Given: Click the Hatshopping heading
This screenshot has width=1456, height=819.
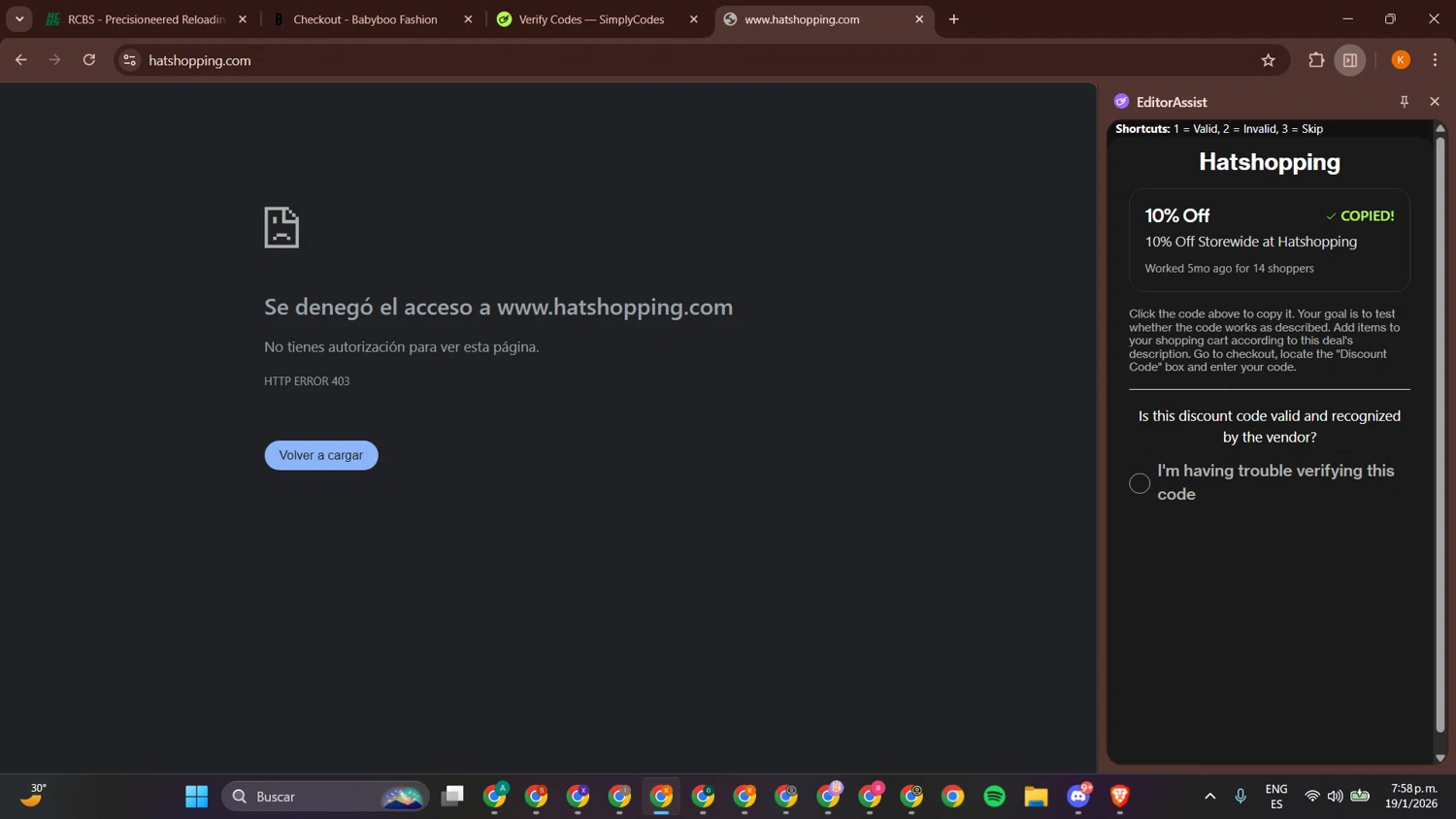Looking at the screenshot, I should [1270, 162].
